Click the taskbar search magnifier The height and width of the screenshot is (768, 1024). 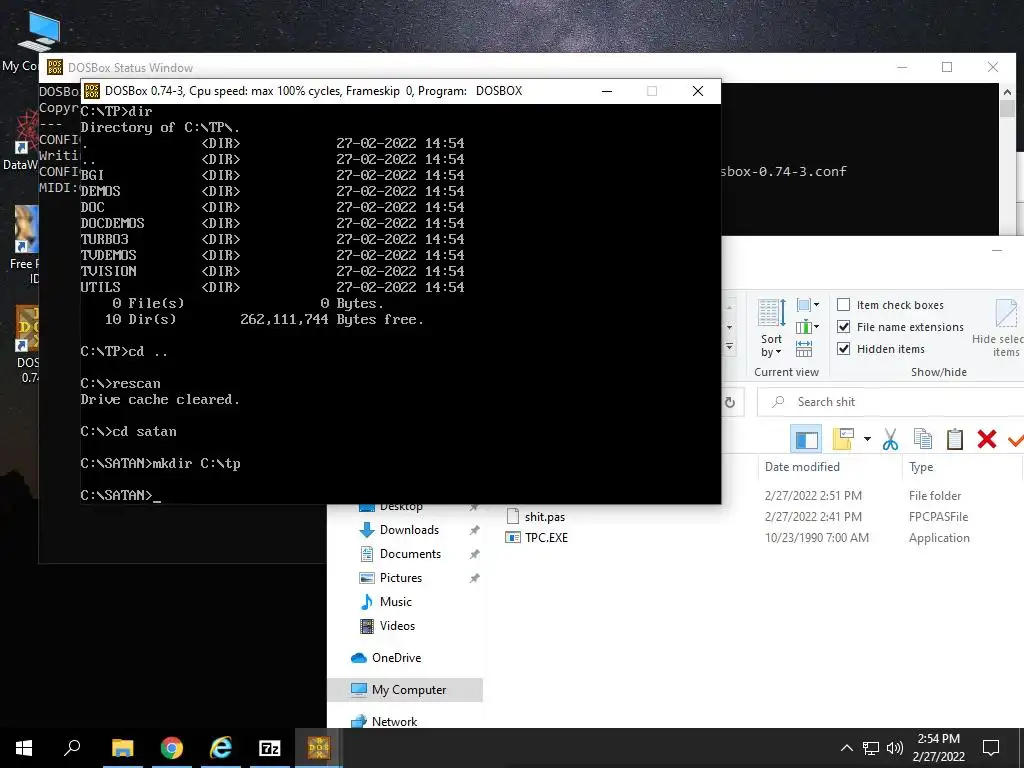(x=72, y=748)
